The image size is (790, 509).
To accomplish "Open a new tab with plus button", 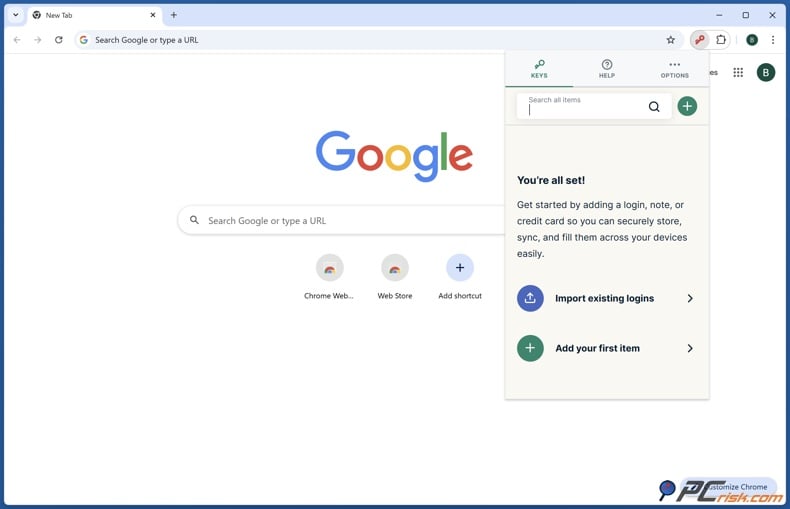I will pos(174,15).
